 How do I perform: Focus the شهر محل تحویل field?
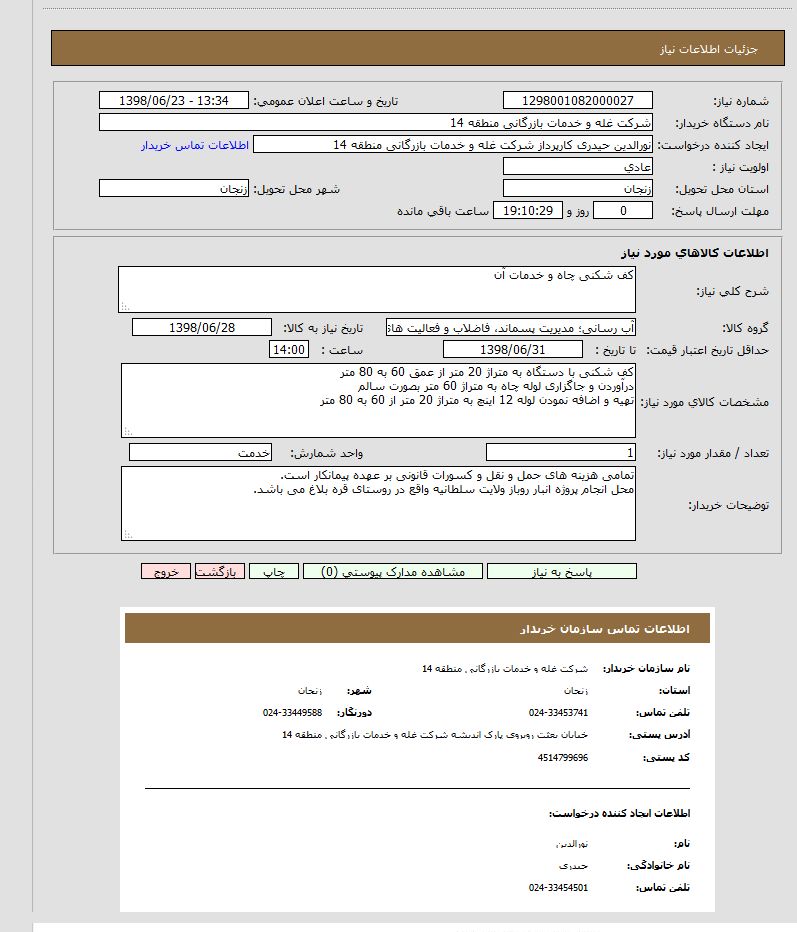(x=174, y=188)
